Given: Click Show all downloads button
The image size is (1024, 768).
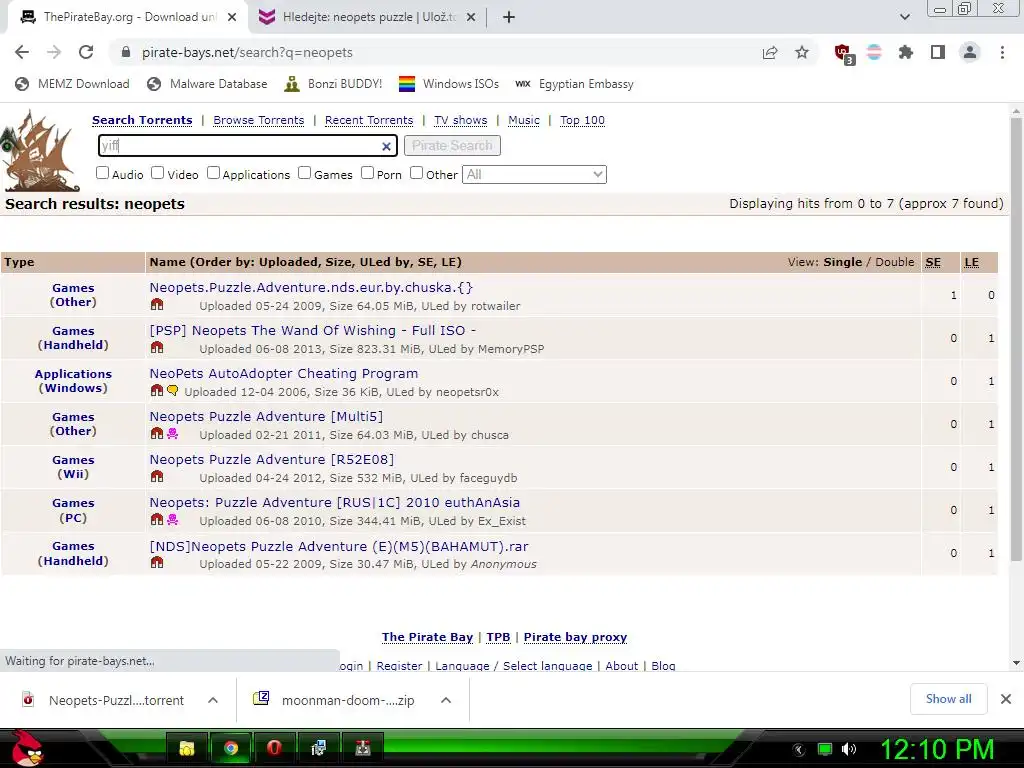Looking at the screenshot, I should [948, 699].
